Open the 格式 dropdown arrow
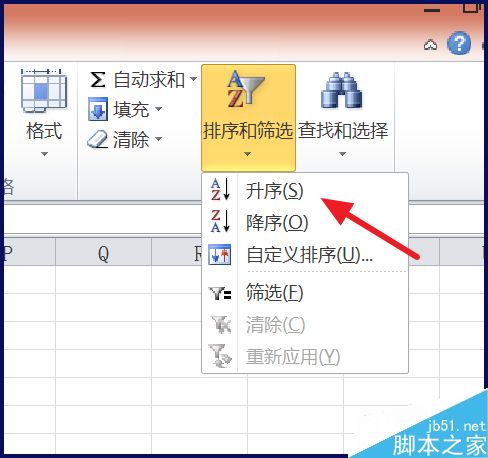 (44, 154)
